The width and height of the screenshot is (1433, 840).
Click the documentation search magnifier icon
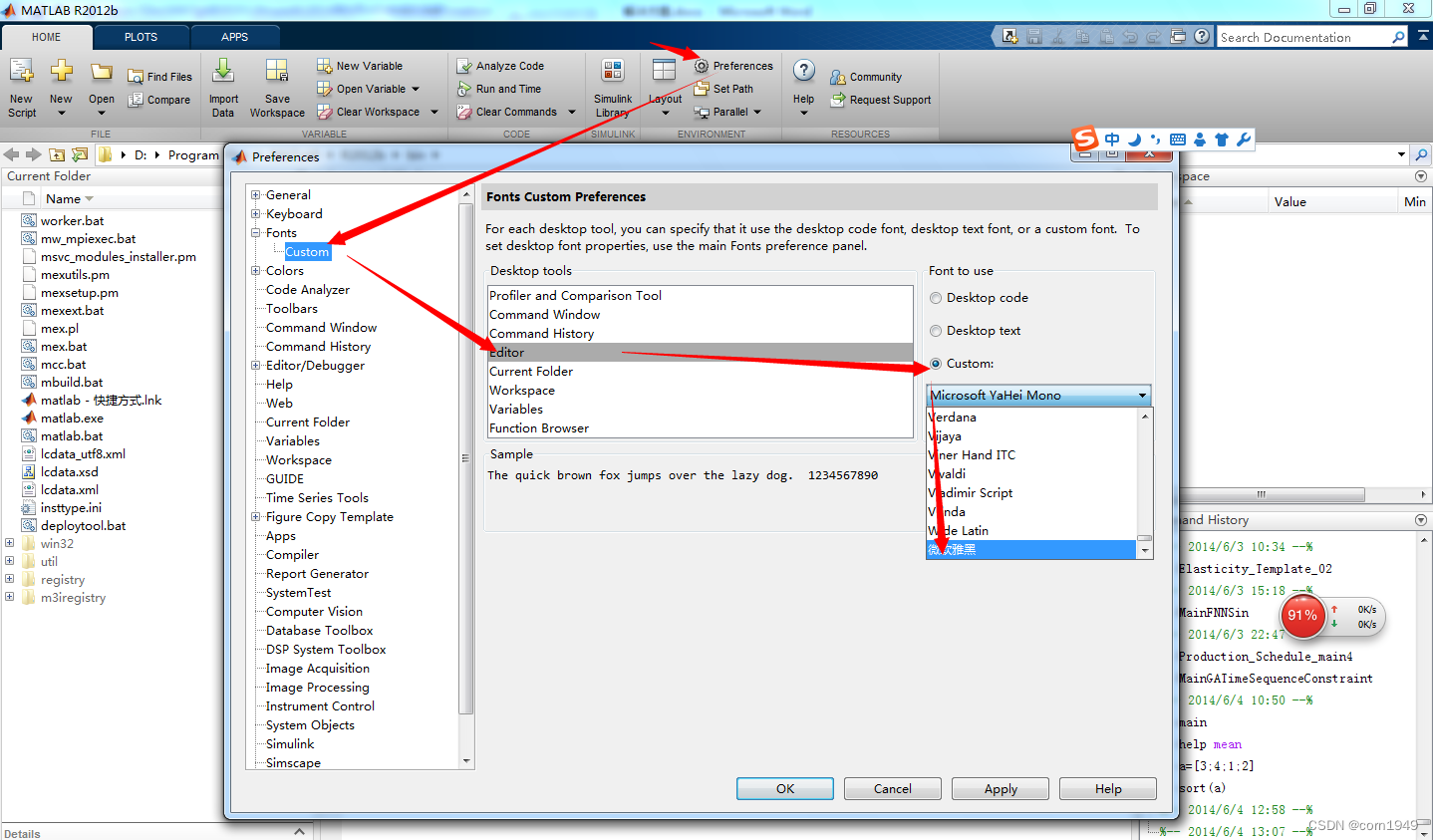1398,37
